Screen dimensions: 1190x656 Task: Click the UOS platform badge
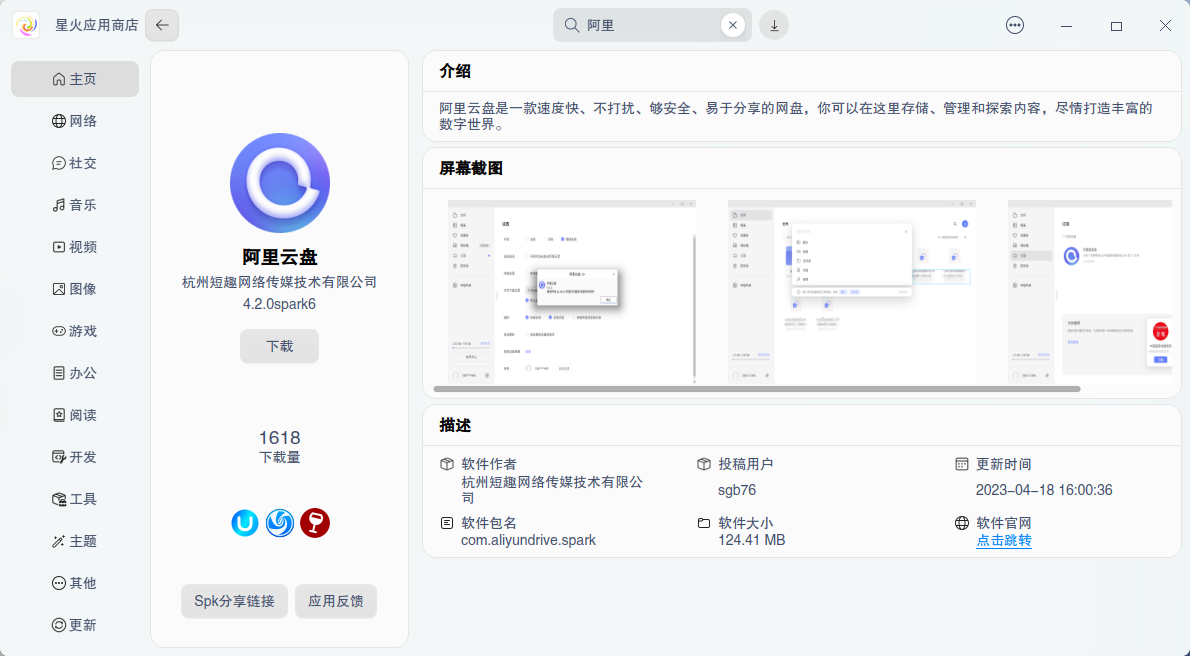click(245, 522)
